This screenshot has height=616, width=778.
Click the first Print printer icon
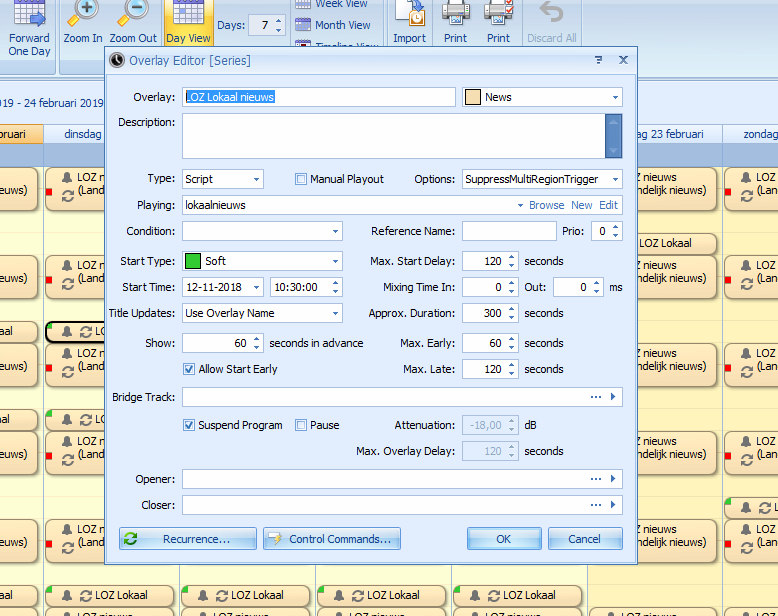click(455, 14)
